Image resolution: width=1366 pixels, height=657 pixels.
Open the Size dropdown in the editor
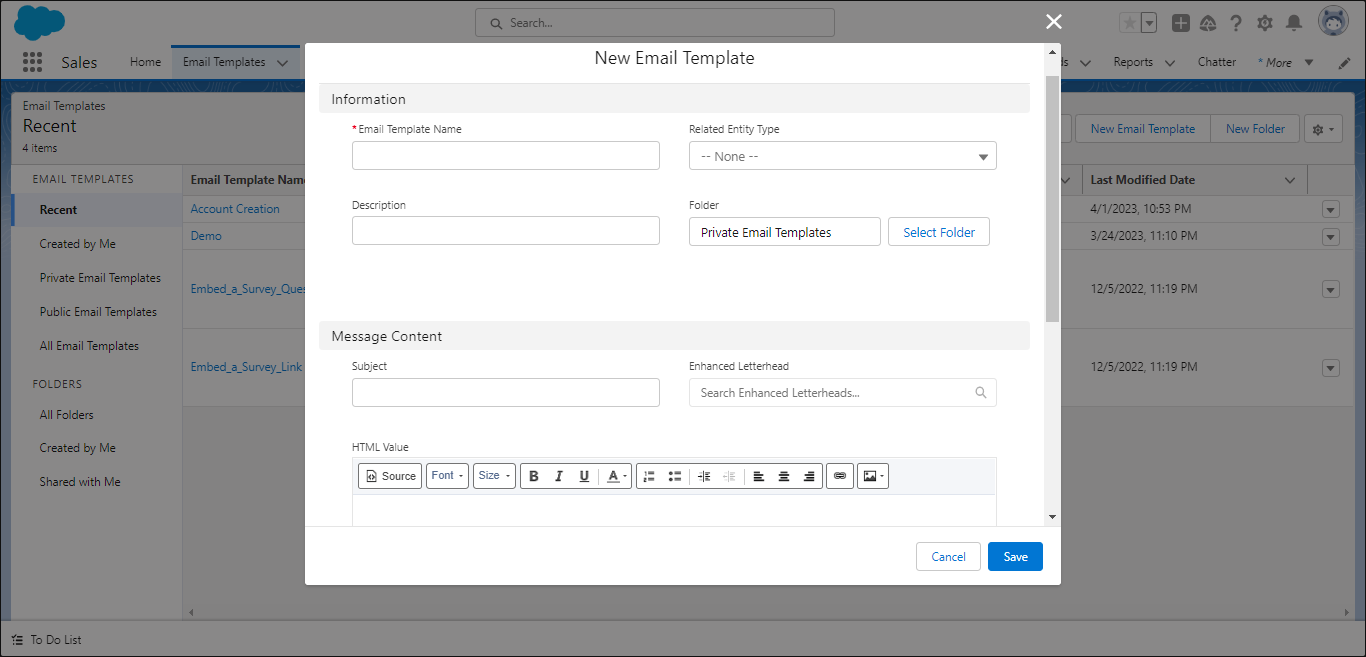click(x=494, y=475)
